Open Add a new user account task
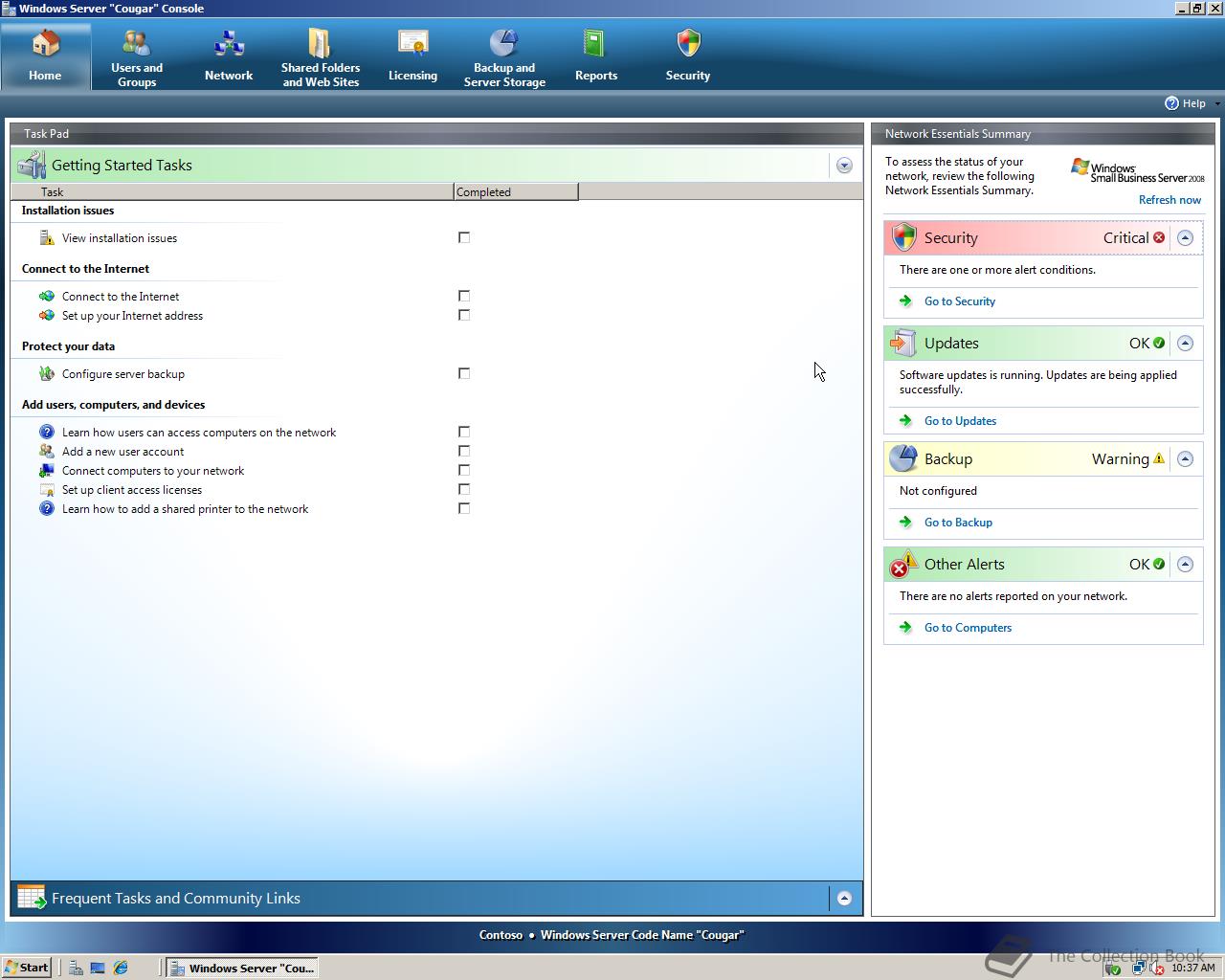This screenshot has height=980, width=1225. click(122, 452)
